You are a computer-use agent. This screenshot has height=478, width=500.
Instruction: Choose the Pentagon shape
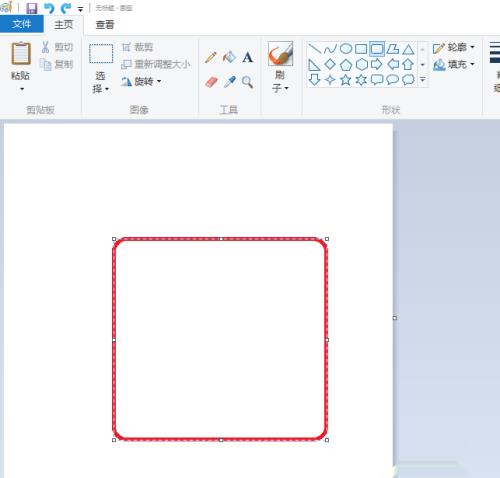click(x=346, y=65)
